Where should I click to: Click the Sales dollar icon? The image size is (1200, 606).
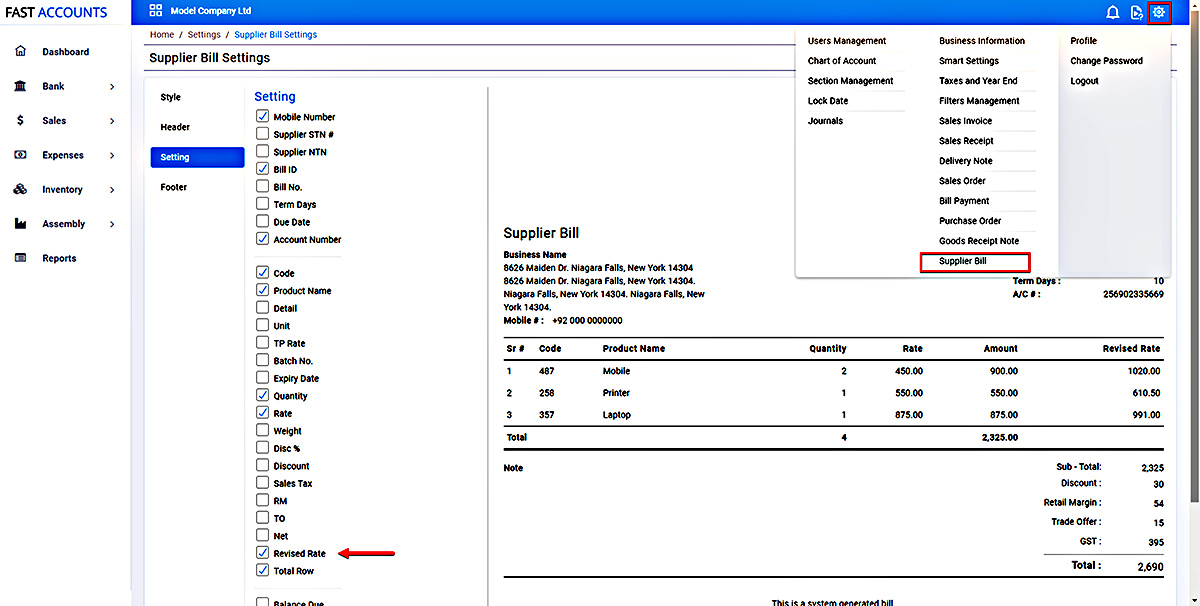(x=21, y=120)
